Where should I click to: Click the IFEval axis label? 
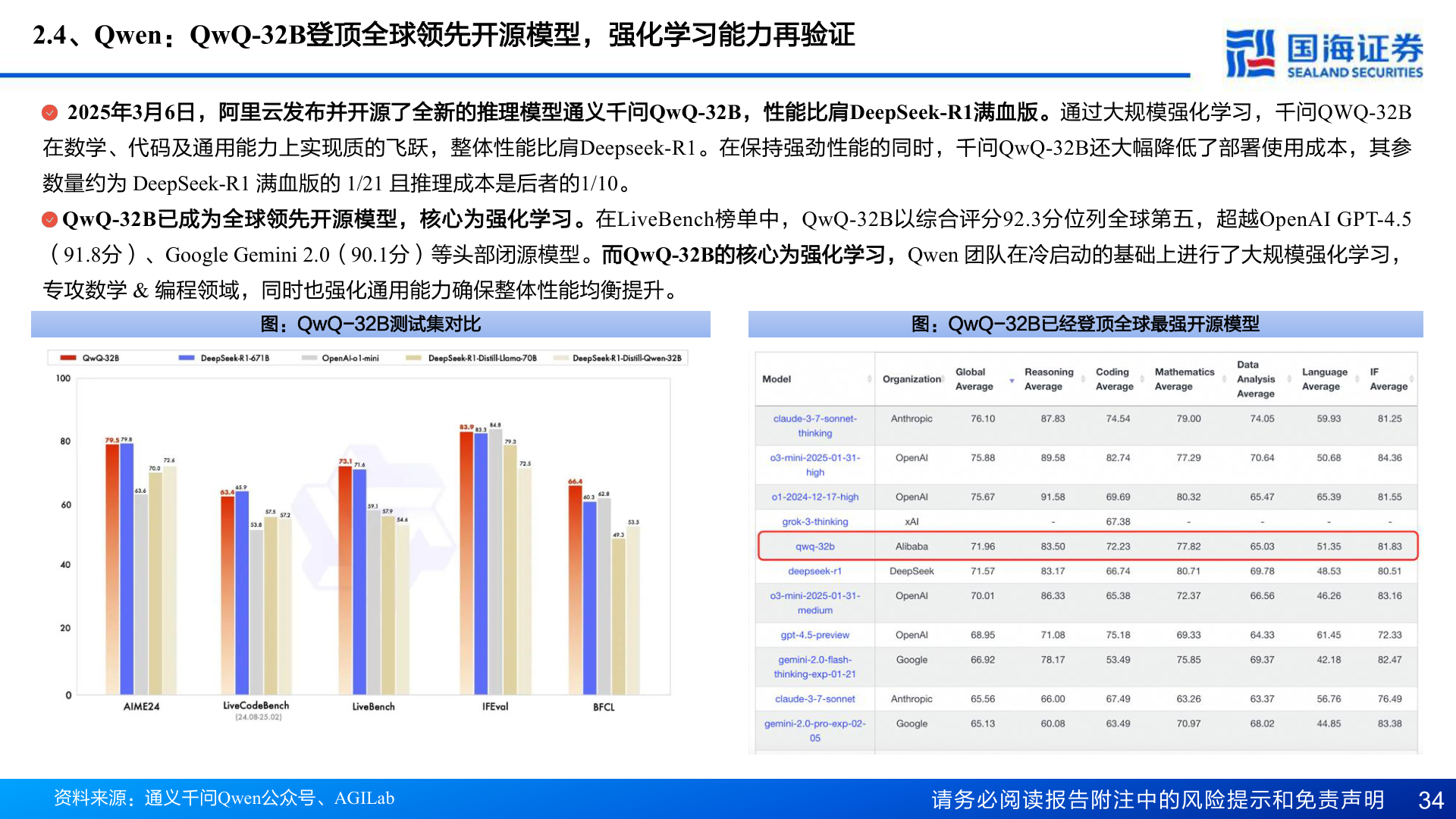tap(495, 707)
